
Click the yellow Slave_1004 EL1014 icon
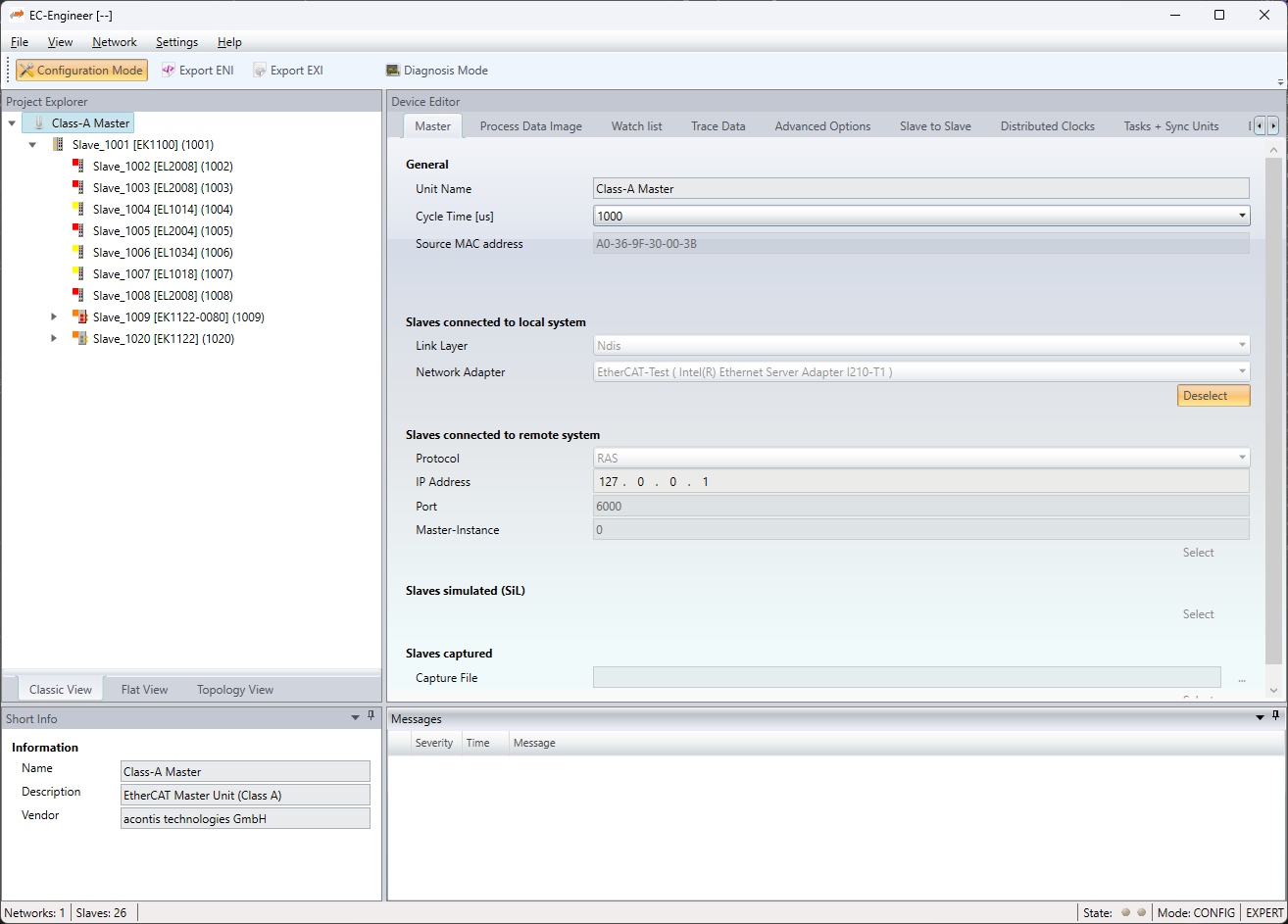coord(78,210)
